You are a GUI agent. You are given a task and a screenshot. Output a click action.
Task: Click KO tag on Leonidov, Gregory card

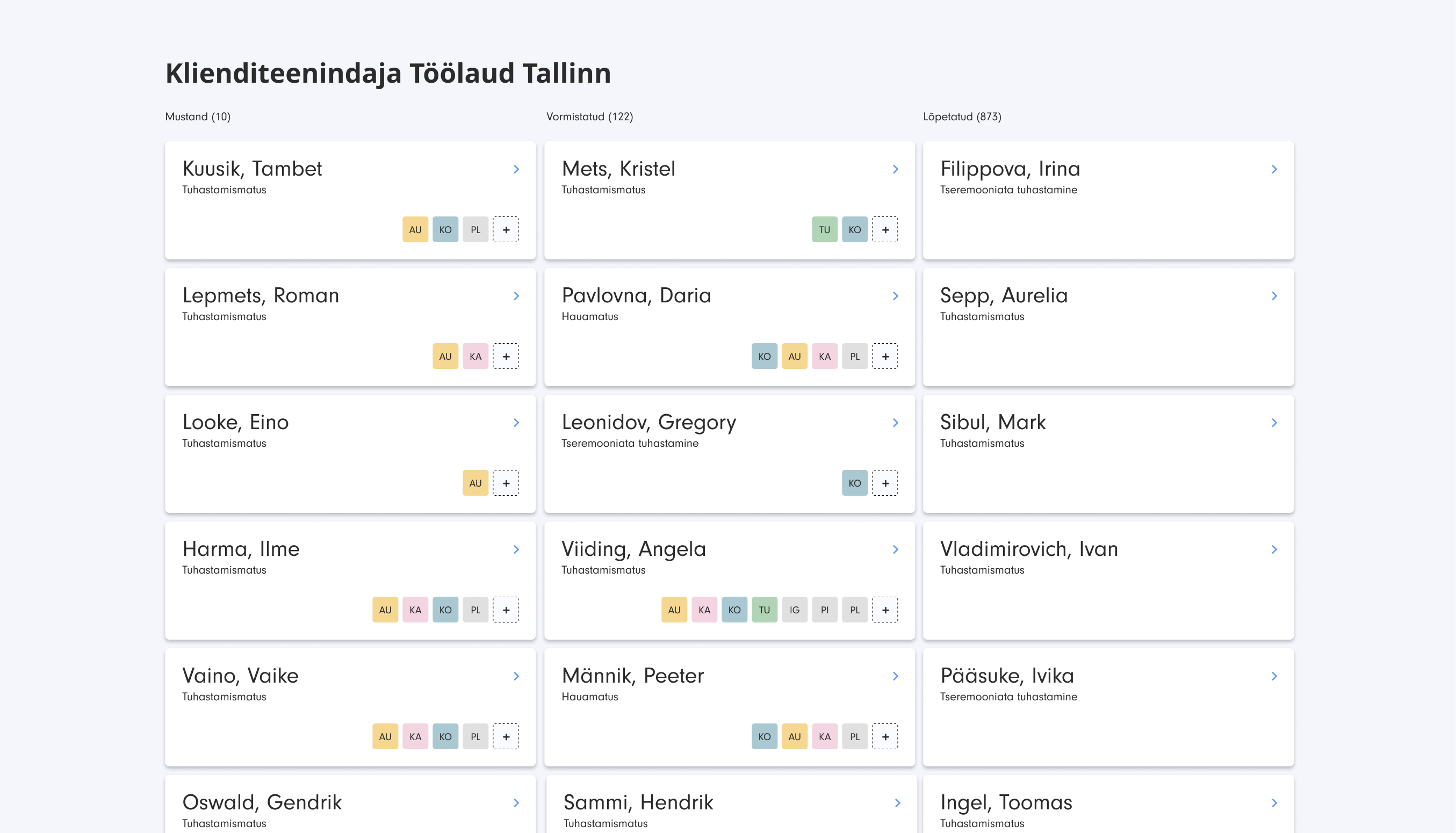point(854,483)
